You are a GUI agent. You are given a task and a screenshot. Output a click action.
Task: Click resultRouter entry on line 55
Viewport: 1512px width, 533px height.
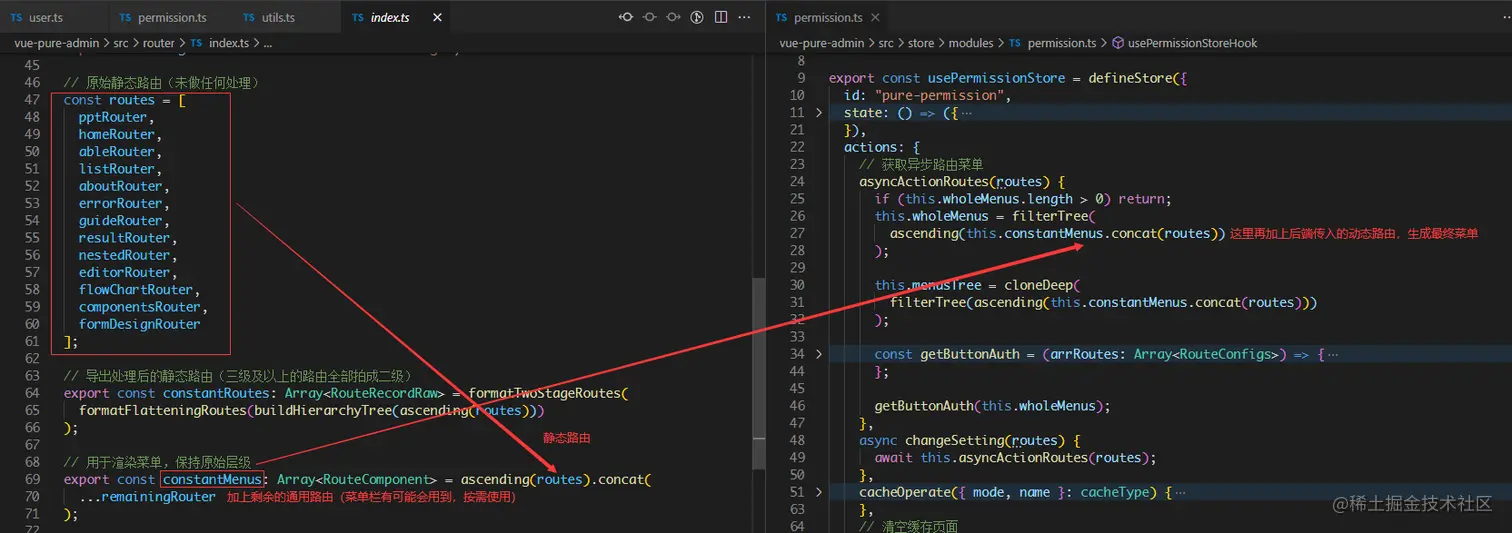coord(124,238)
